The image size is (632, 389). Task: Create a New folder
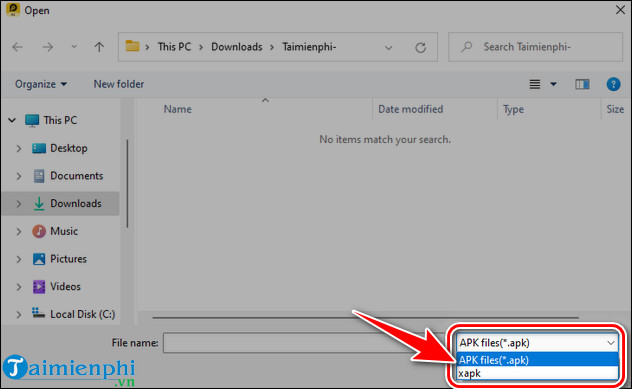pyautogui.click(x=119, y=84)
